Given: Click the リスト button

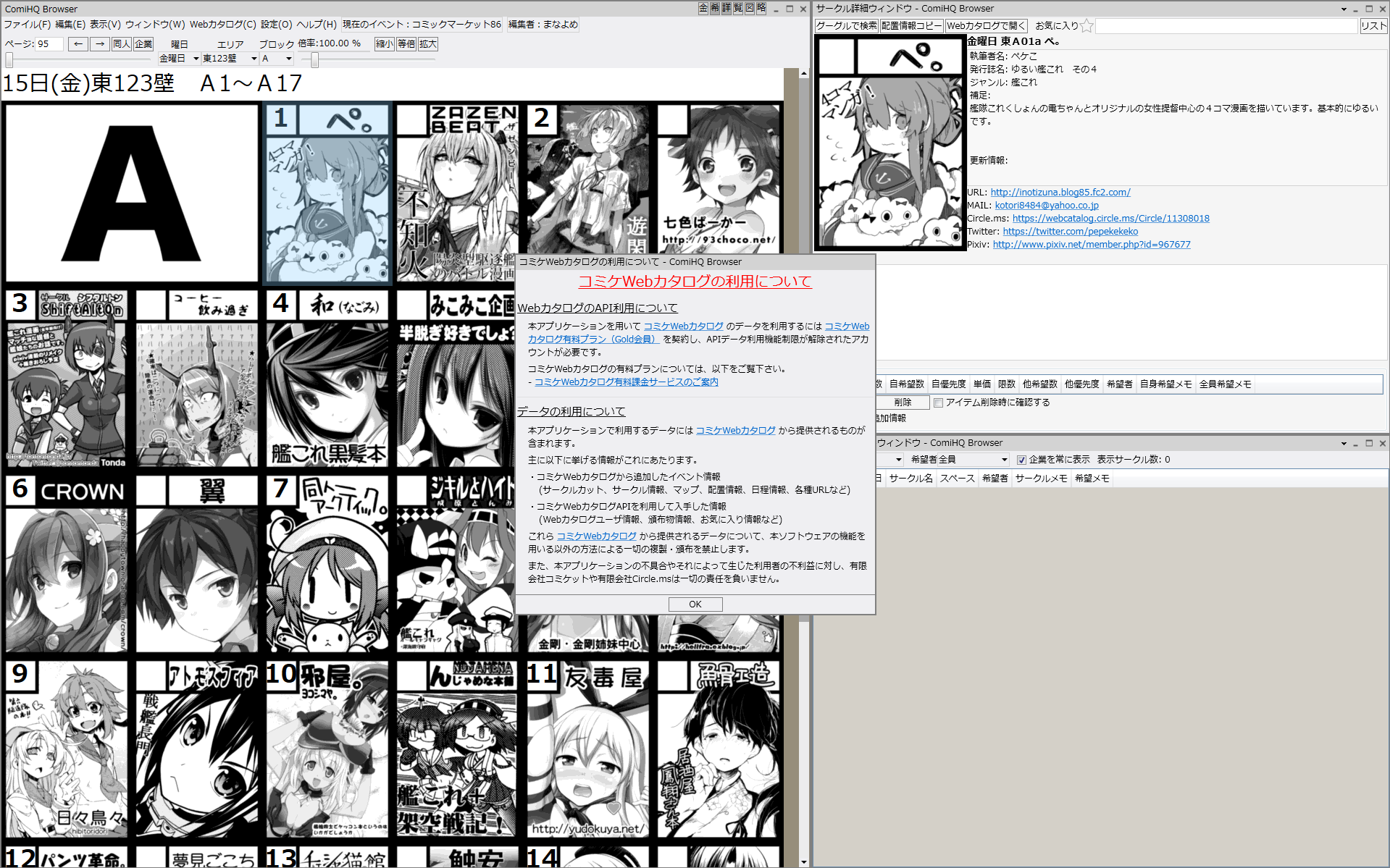Looking at the screenshot, I should [x=1373, y=26].
